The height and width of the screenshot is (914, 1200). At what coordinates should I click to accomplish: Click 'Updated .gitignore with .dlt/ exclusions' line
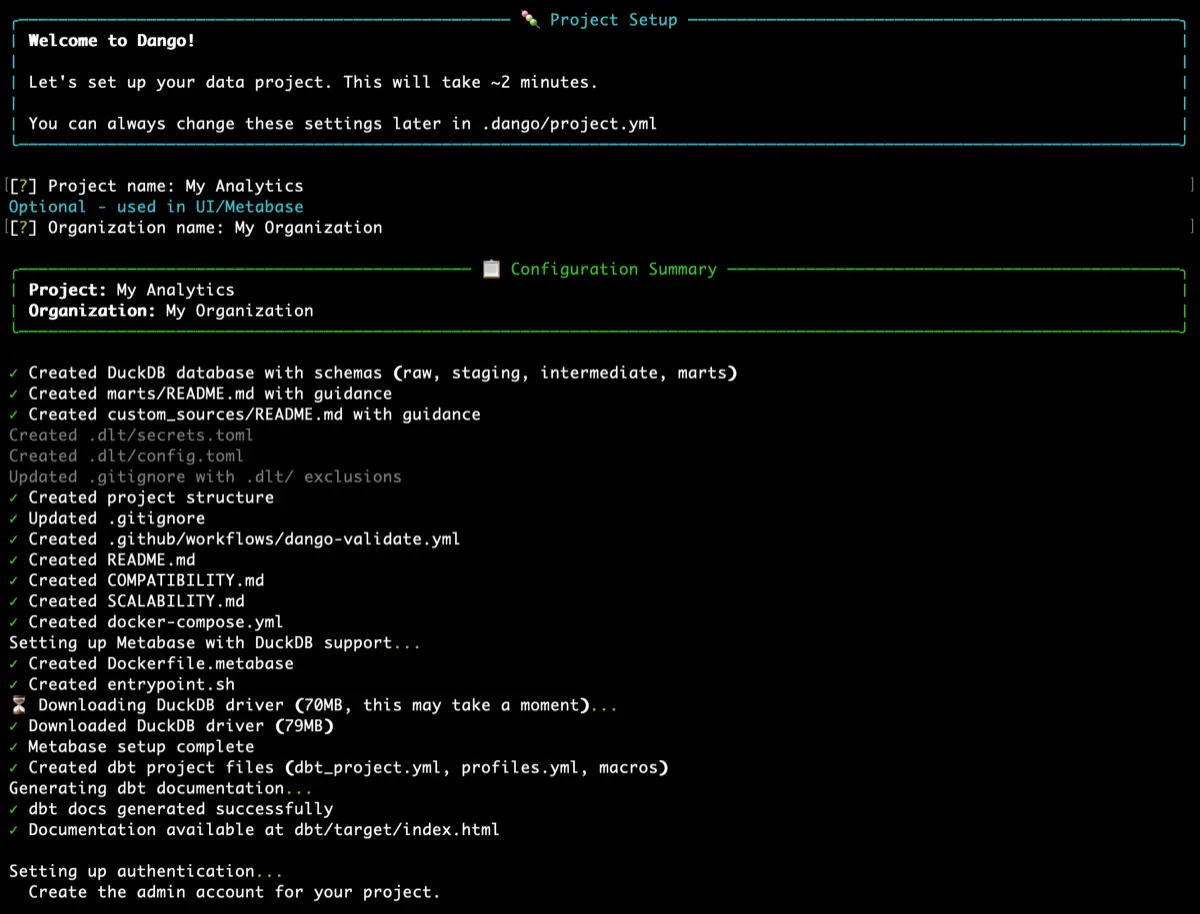(x=205, y=477)
